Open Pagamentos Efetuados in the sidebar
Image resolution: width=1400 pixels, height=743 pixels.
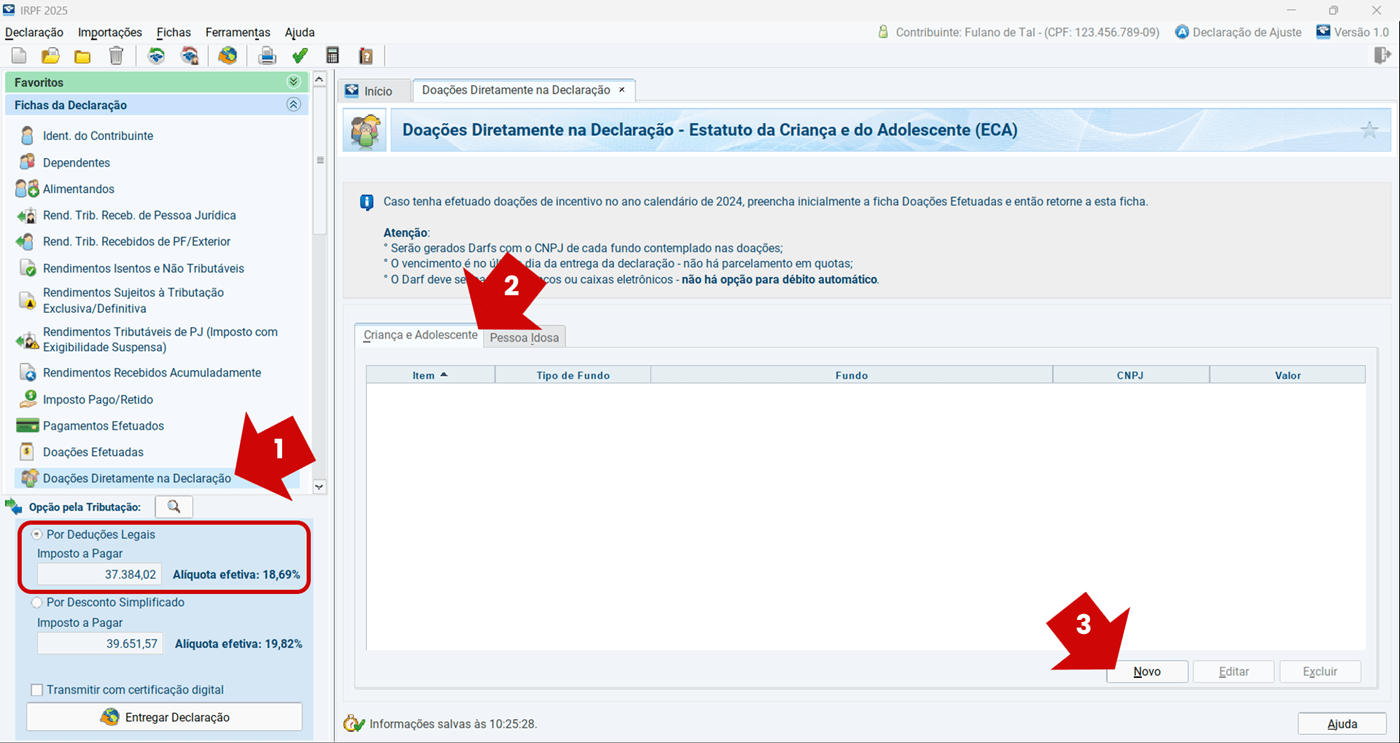103,426
